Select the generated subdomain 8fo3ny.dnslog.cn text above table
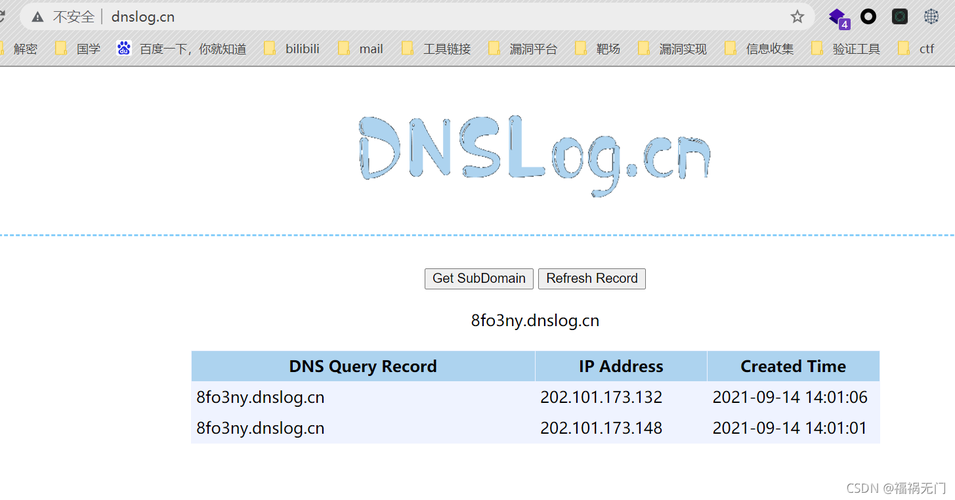 click(535, 321)
